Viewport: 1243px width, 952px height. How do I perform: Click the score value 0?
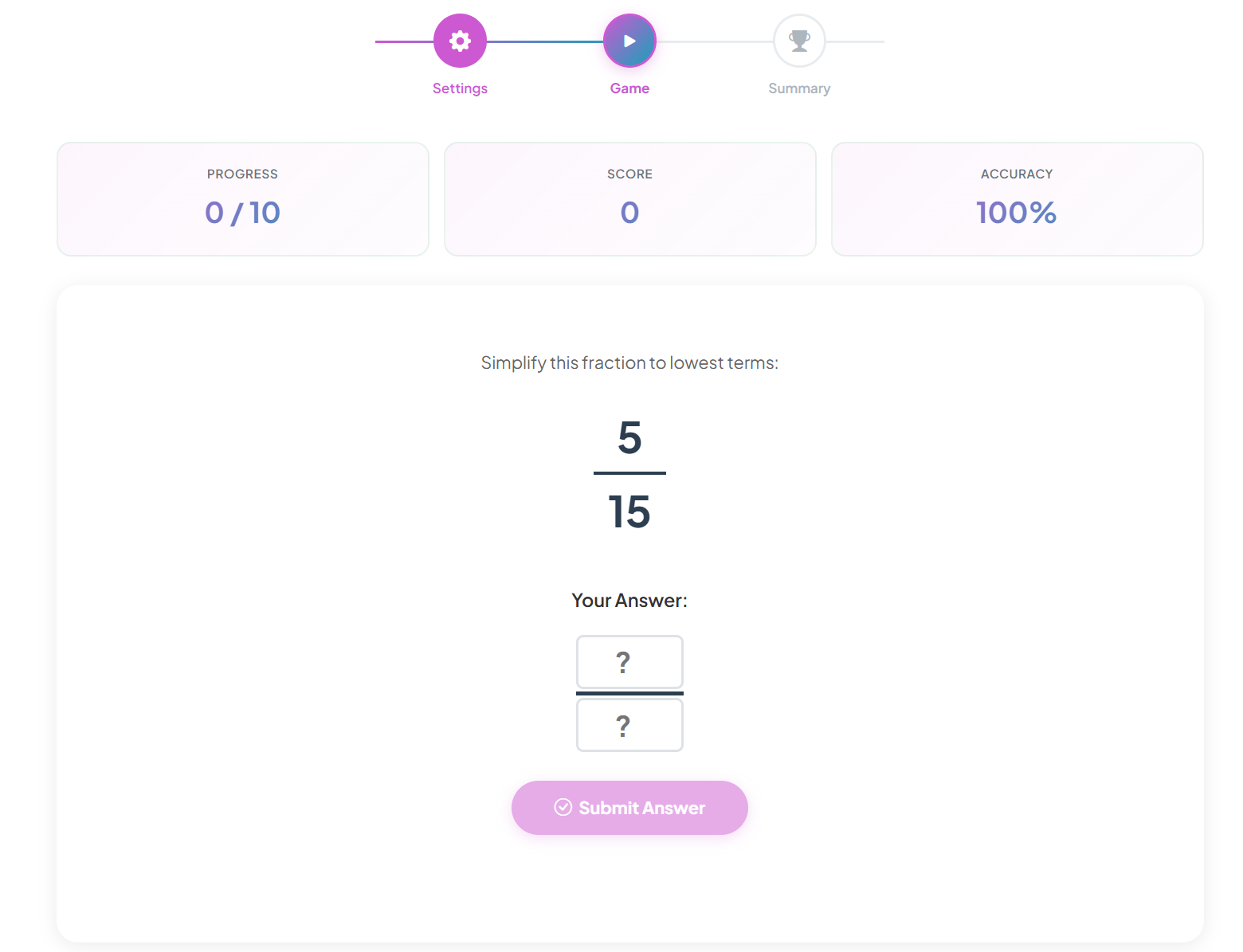[x=629, y=213]
